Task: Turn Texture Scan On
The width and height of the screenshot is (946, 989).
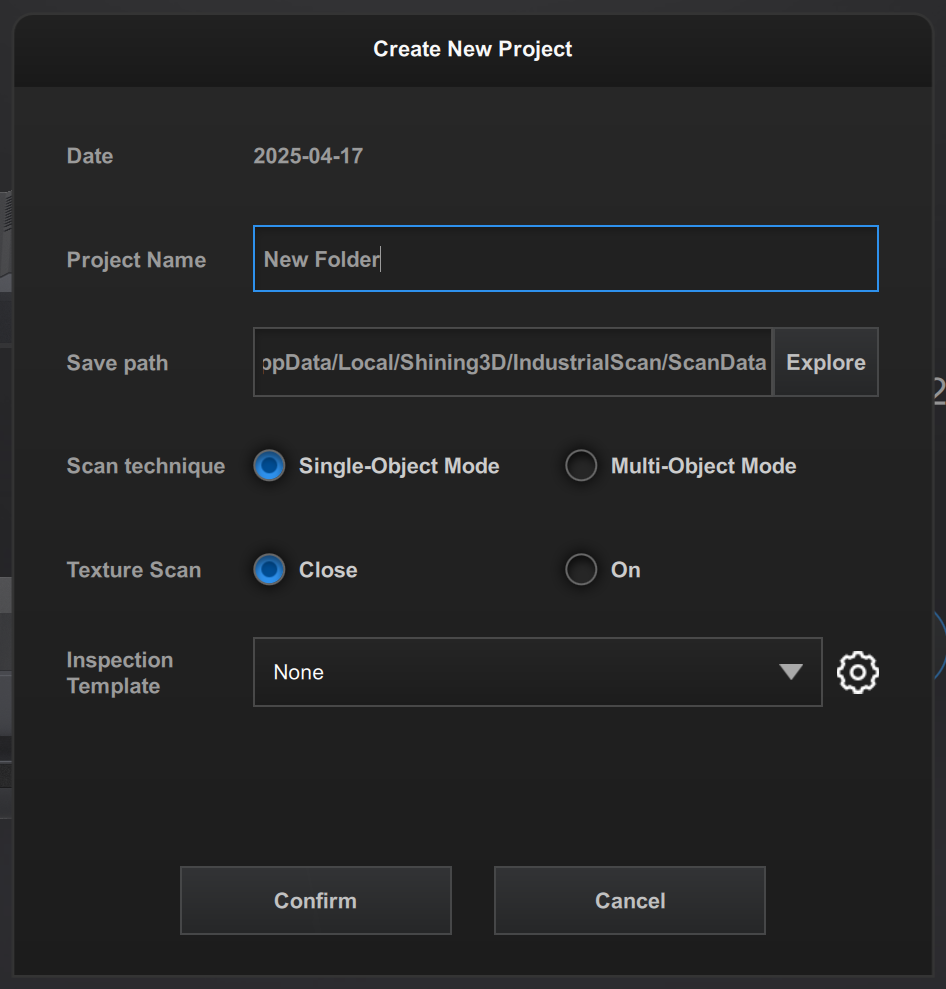Action: (581, 570)
